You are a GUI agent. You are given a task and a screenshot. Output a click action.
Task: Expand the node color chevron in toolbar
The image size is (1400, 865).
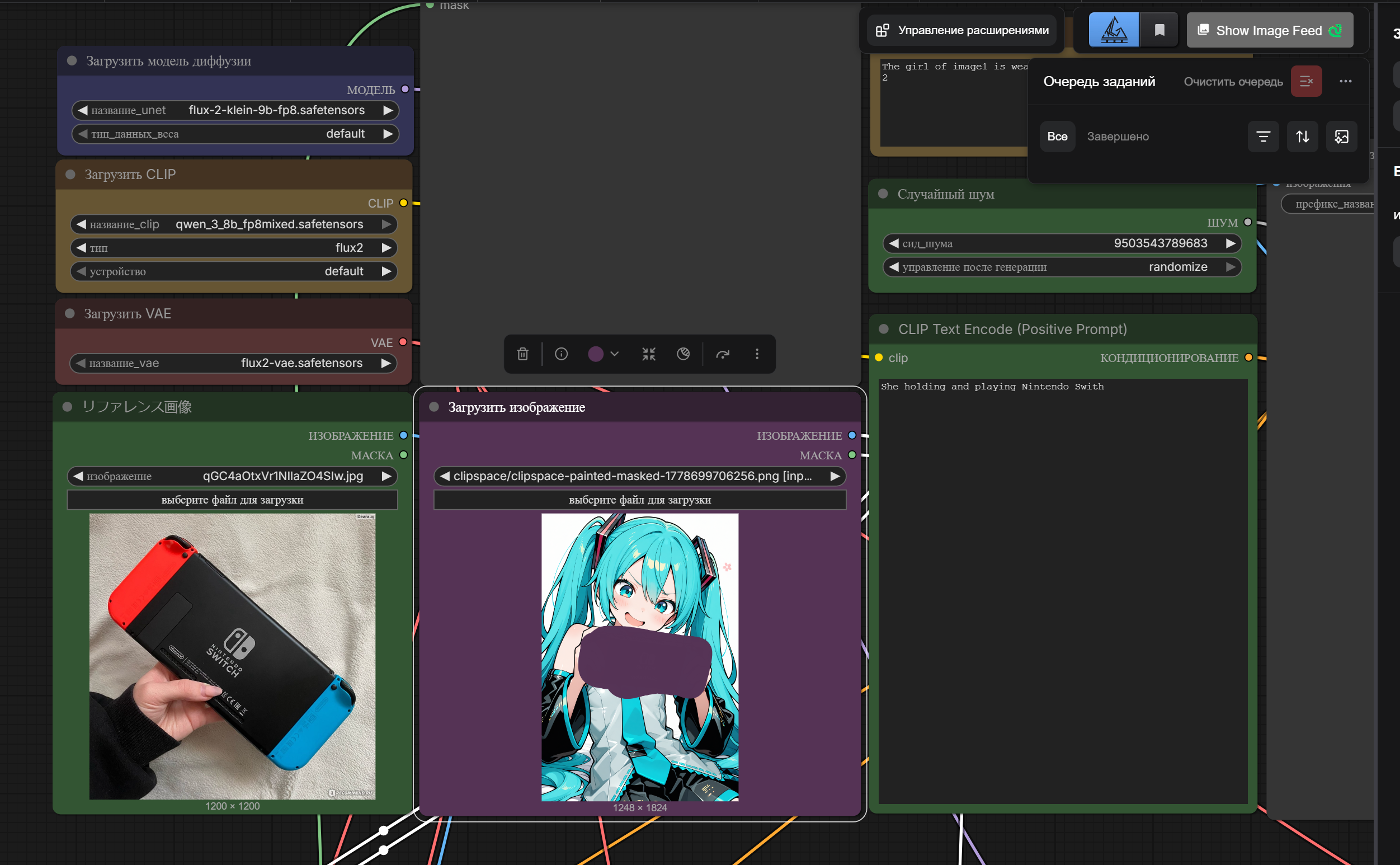(x=615, y=354)
